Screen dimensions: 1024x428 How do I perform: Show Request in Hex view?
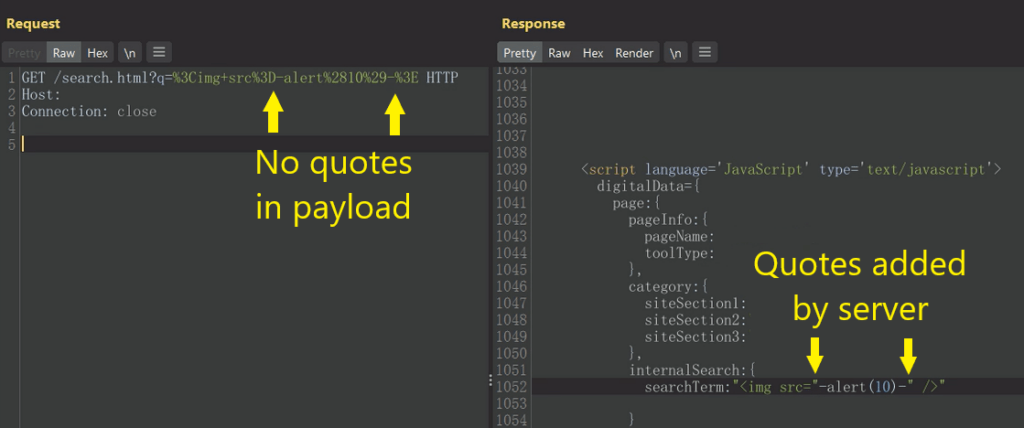97,53
